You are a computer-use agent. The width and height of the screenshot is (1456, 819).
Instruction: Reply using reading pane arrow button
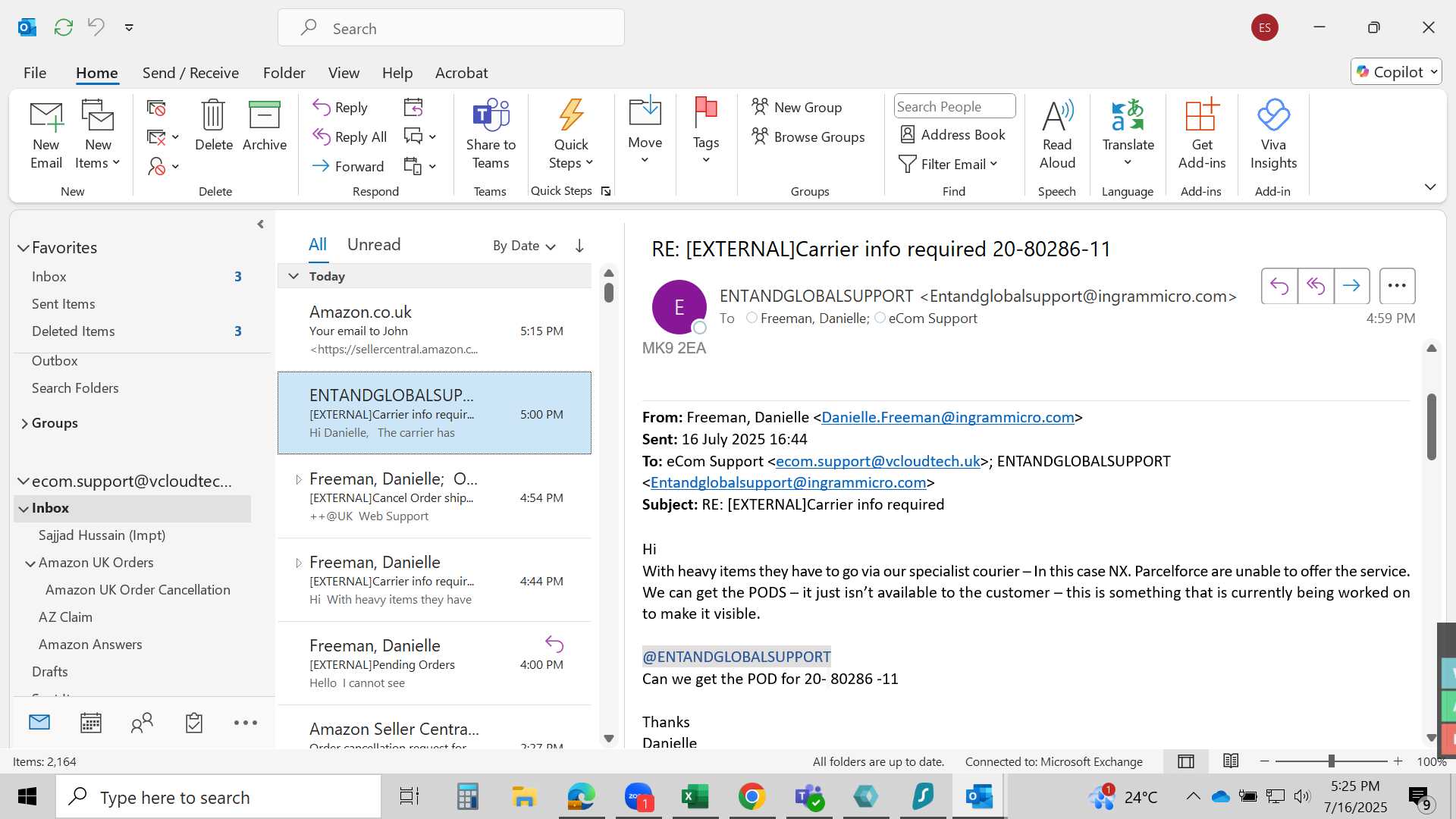click(1279, 286)
